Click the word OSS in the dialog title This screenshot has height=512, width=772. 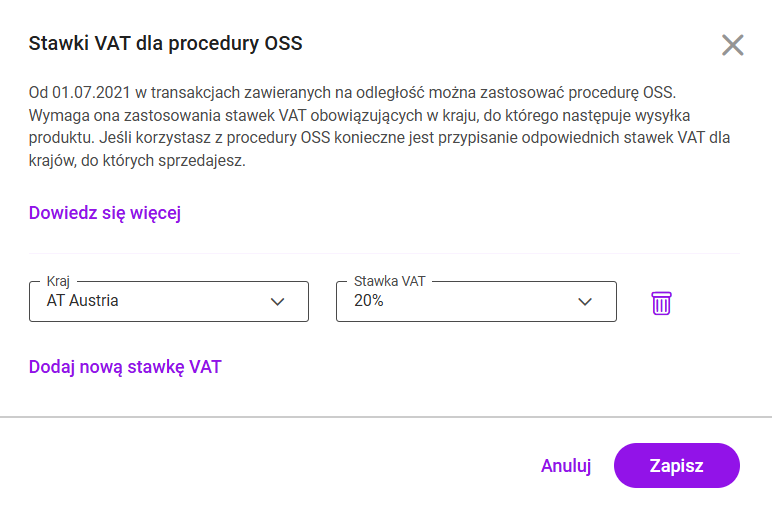tap(281, 43)
